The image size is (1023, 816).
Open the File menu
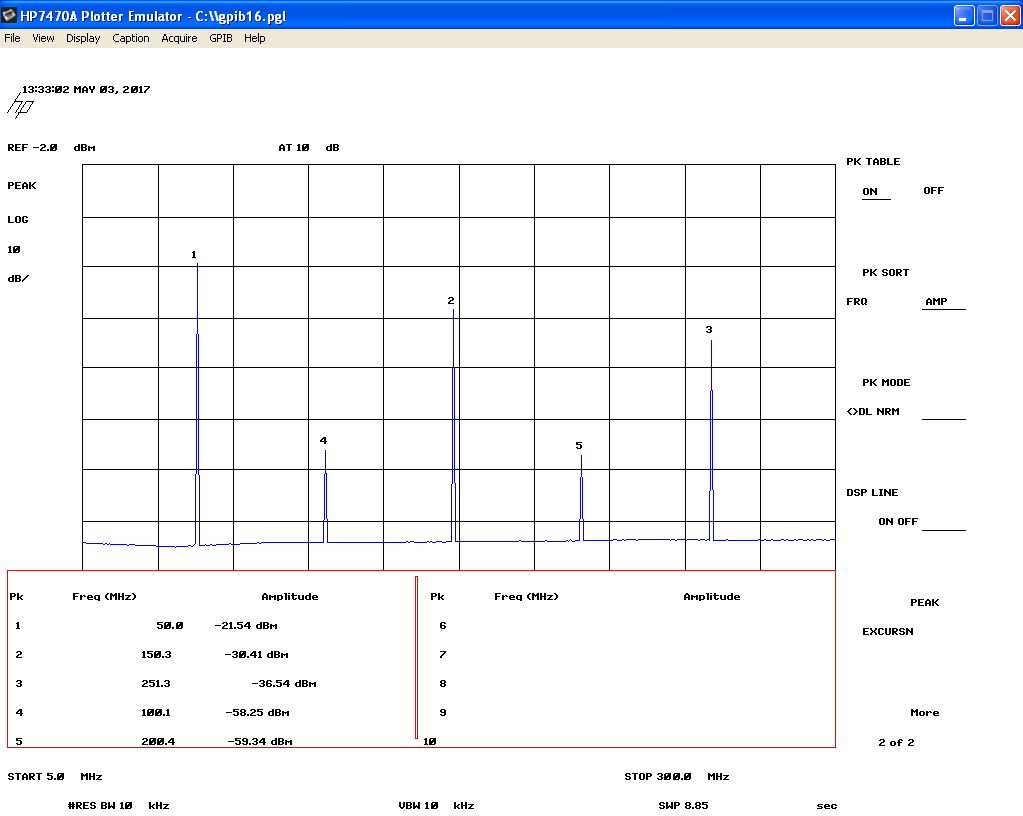(x=12, y=38)
